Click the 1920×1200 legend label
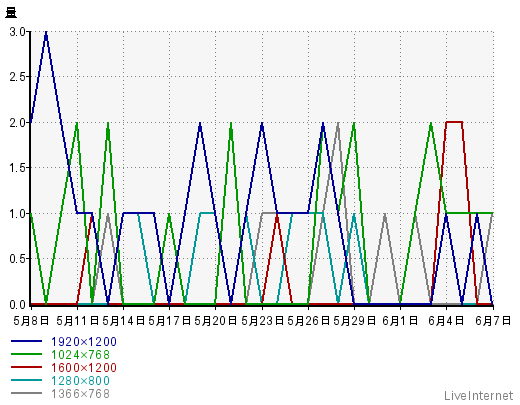520x405 pixels. pos(84,342)
